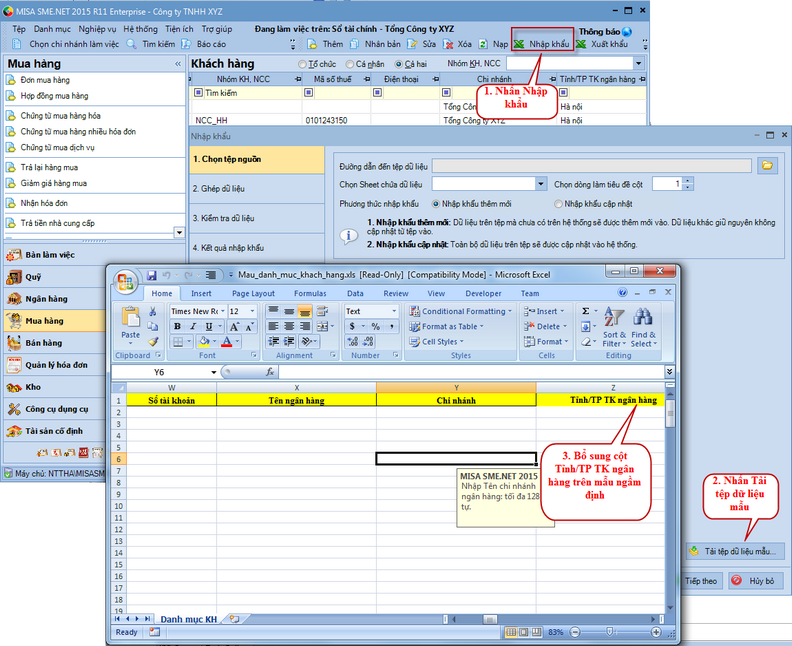Click the Excel Font Color A swatch
Viewport: 792px width, 646px height.
tap(227, 342)
